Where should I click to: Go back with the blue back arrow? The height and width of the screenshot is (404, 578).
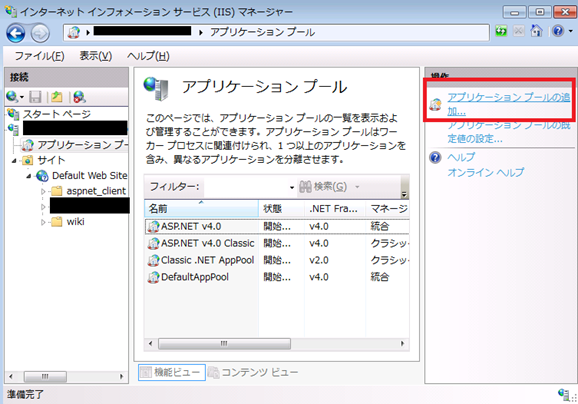point(15,34)
